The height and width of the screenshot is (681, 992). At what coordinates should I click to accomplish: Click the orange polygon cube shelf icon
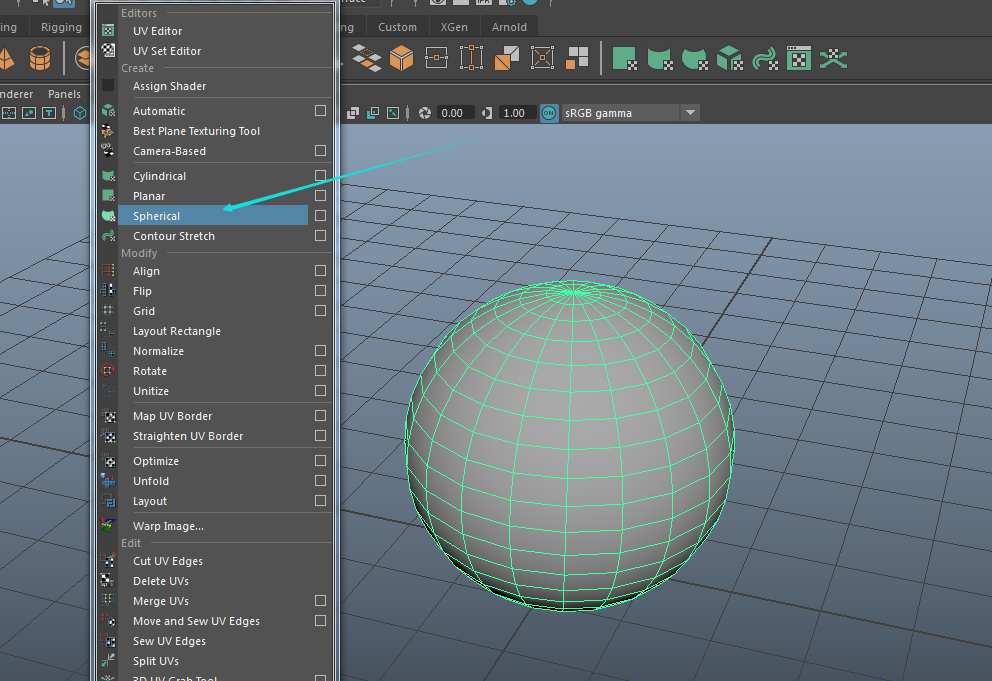point(402,59)
